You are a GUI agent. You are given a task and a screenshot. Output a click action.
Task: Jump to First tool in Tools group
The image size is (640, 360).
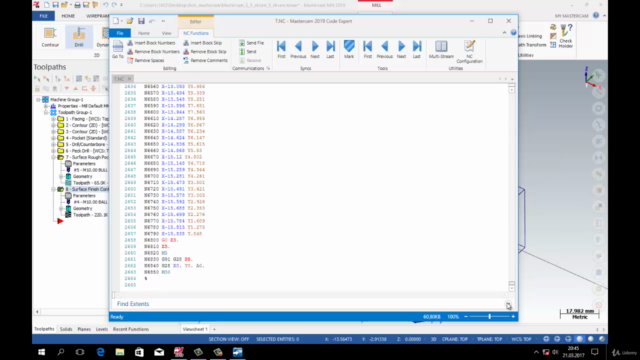click(368, 49)
